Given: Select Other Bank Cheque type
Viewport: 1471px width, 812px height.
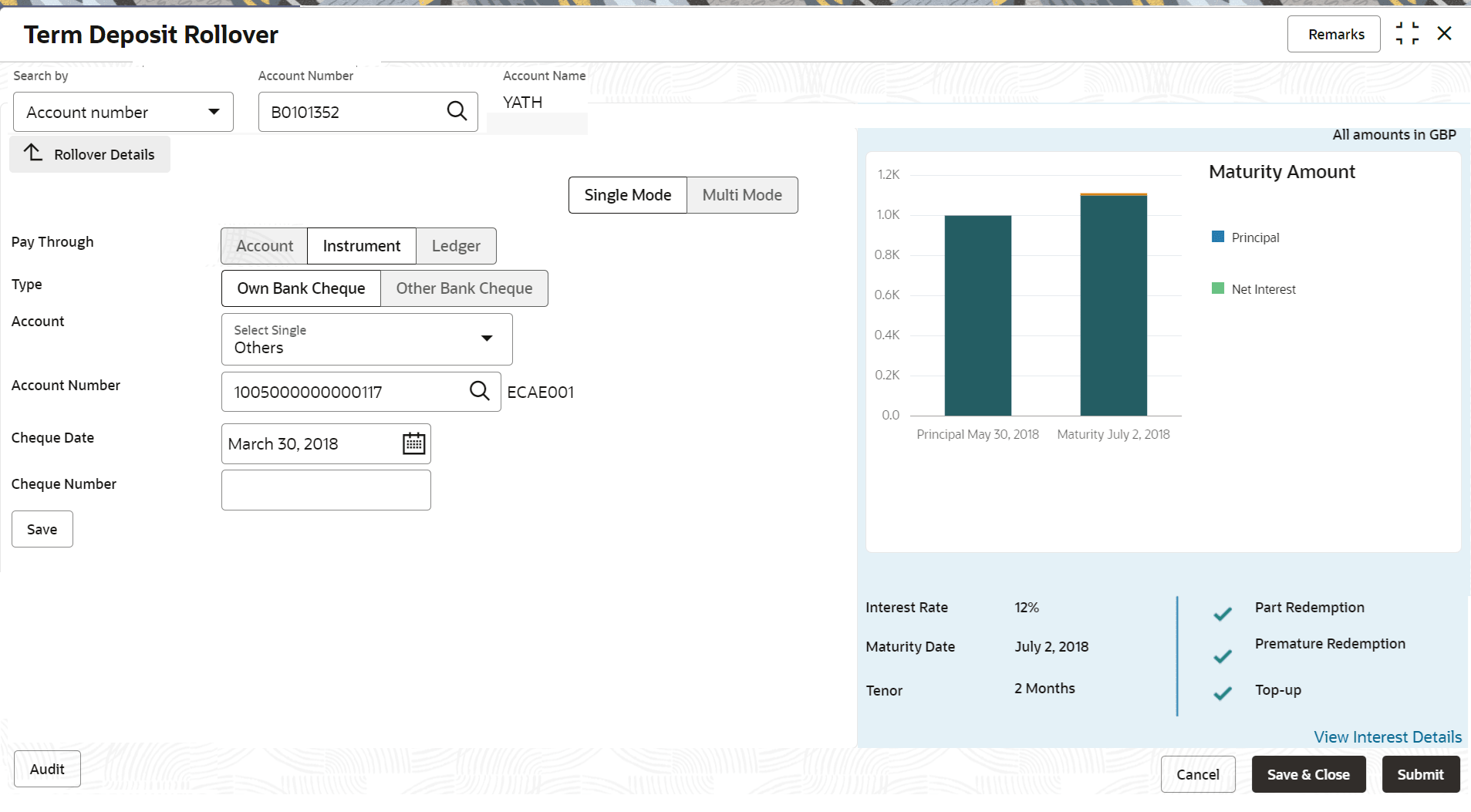Looking at the screenshot, I should (x=464, y=288).
